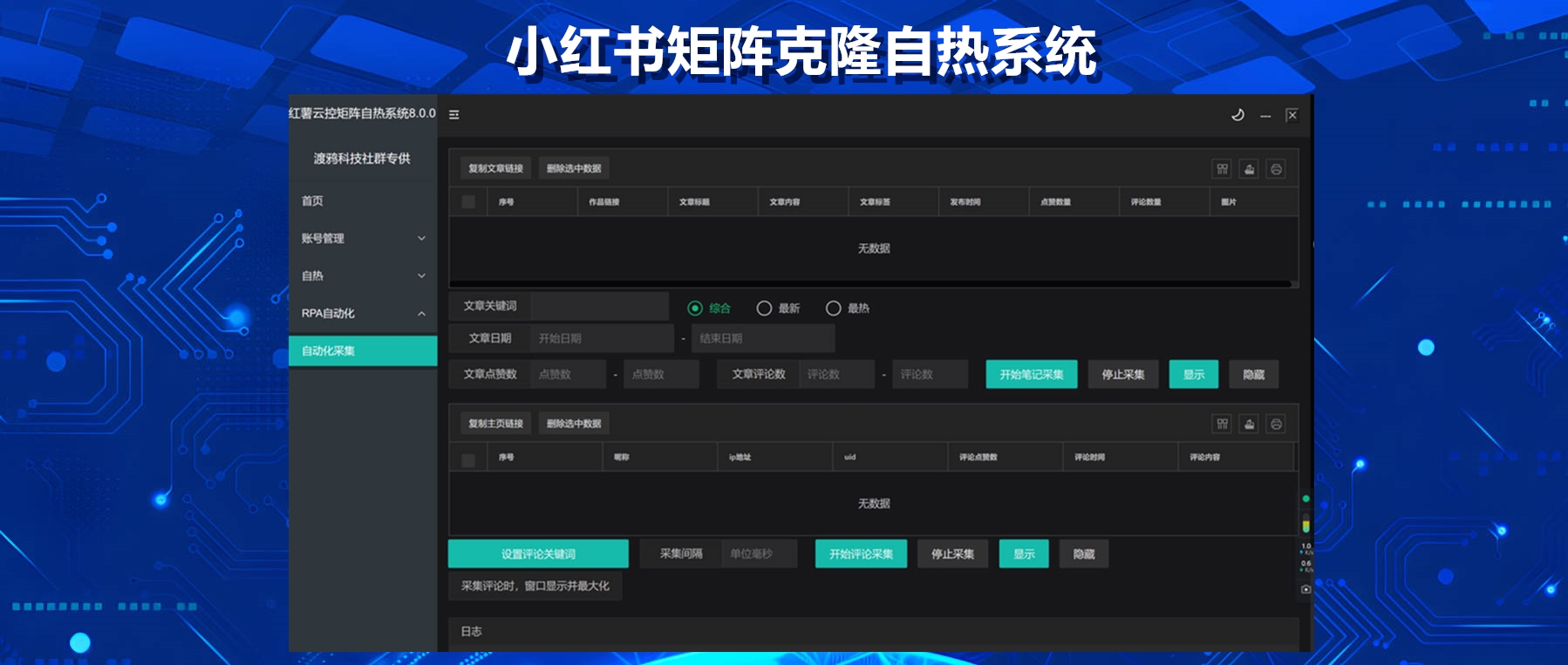Toggle dark mode with the moon icon
Image resolution: width=1568 pixels, height=665 pixels.
click(x=1237, y=115)
